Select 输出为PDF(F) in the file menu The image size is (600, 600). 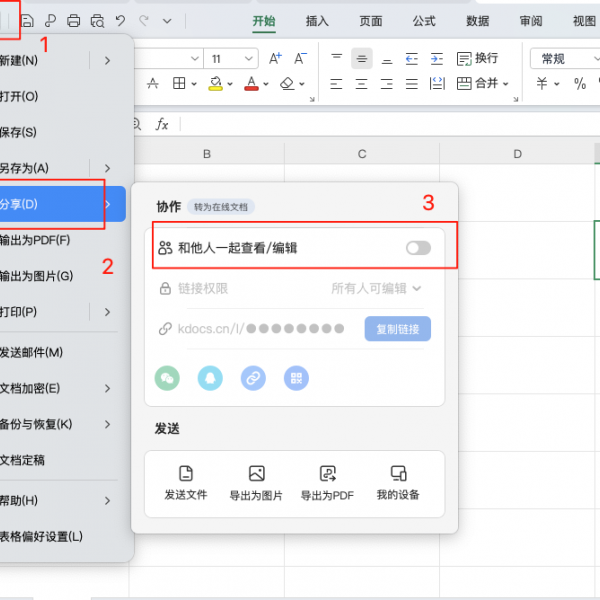pos(35,240)
